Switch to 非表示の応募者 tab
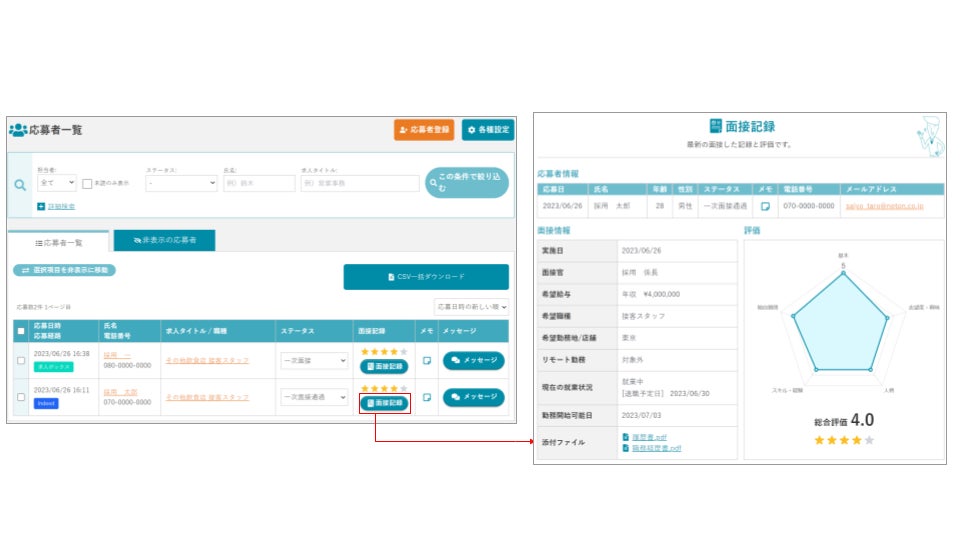The image size is (960, 540). (x=165, y=240)
